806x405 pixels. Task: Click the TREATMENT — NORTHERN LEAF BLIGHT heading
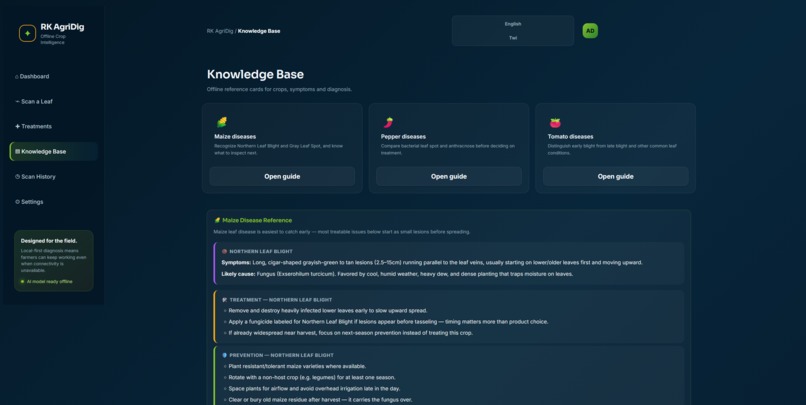click(x=281, y=300)
